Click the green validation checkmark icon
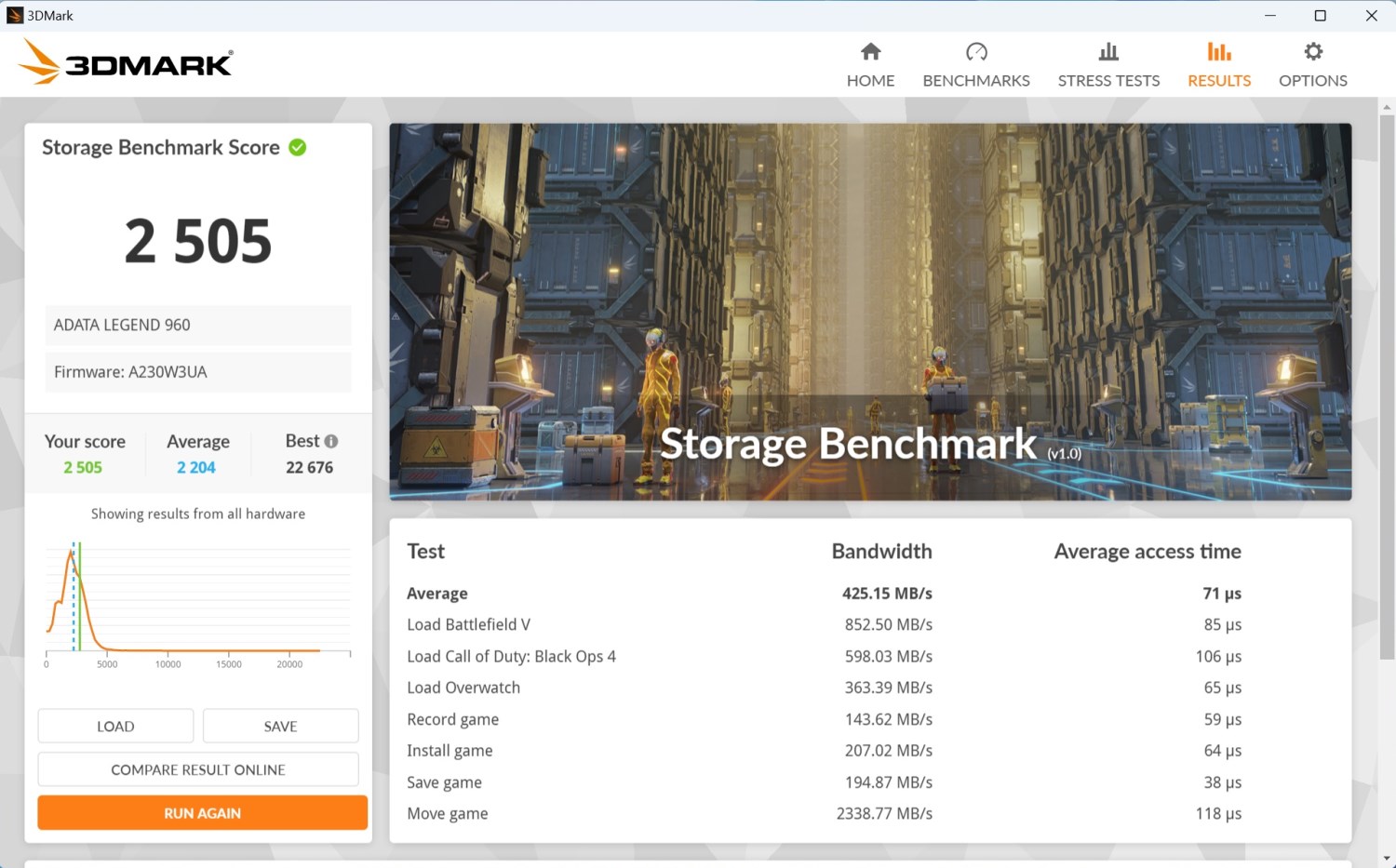 tap(298, 148)
